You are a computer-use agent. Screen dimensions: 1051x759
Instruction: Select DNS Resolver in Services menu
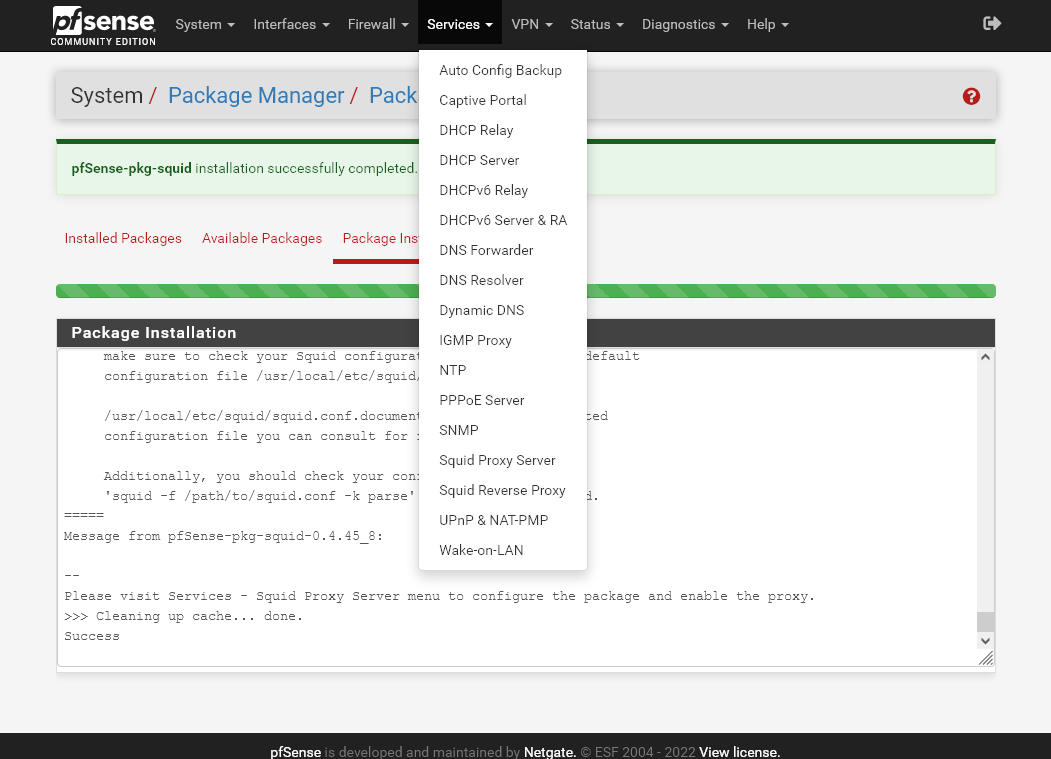click(481, 280)
